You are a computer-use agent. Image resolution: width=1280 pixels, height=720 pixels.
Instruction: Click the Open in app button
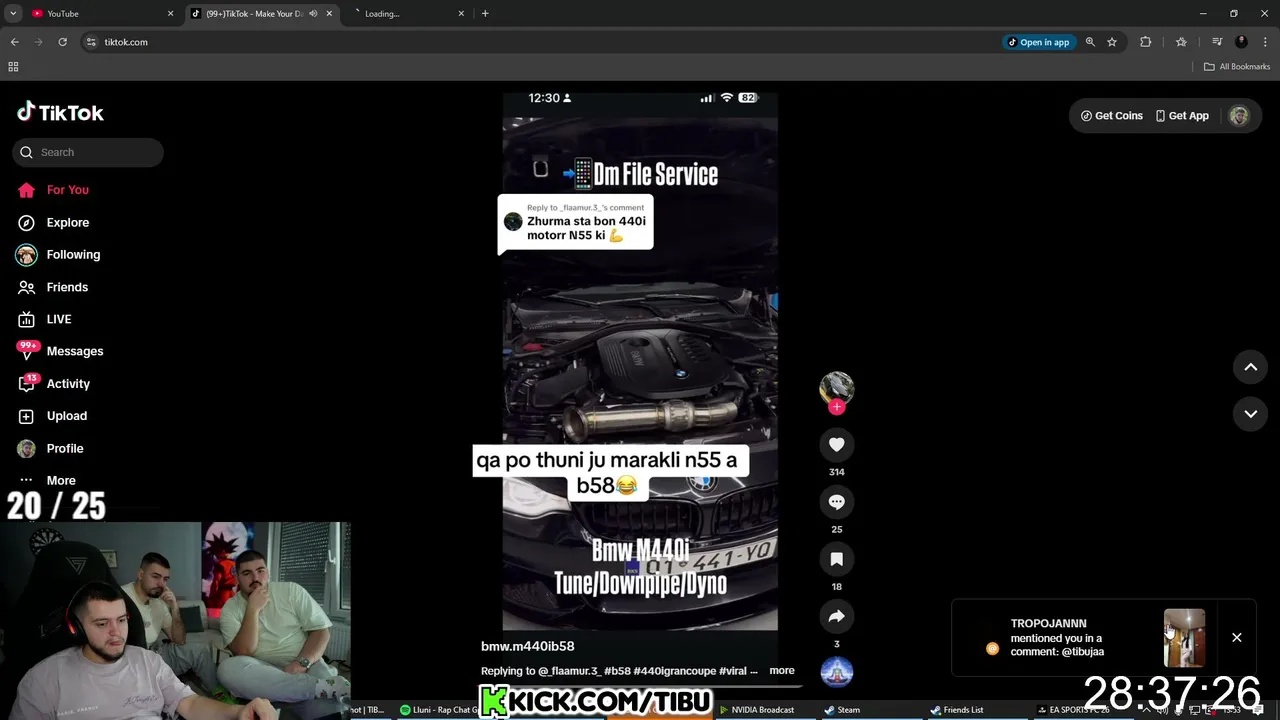1039,42
